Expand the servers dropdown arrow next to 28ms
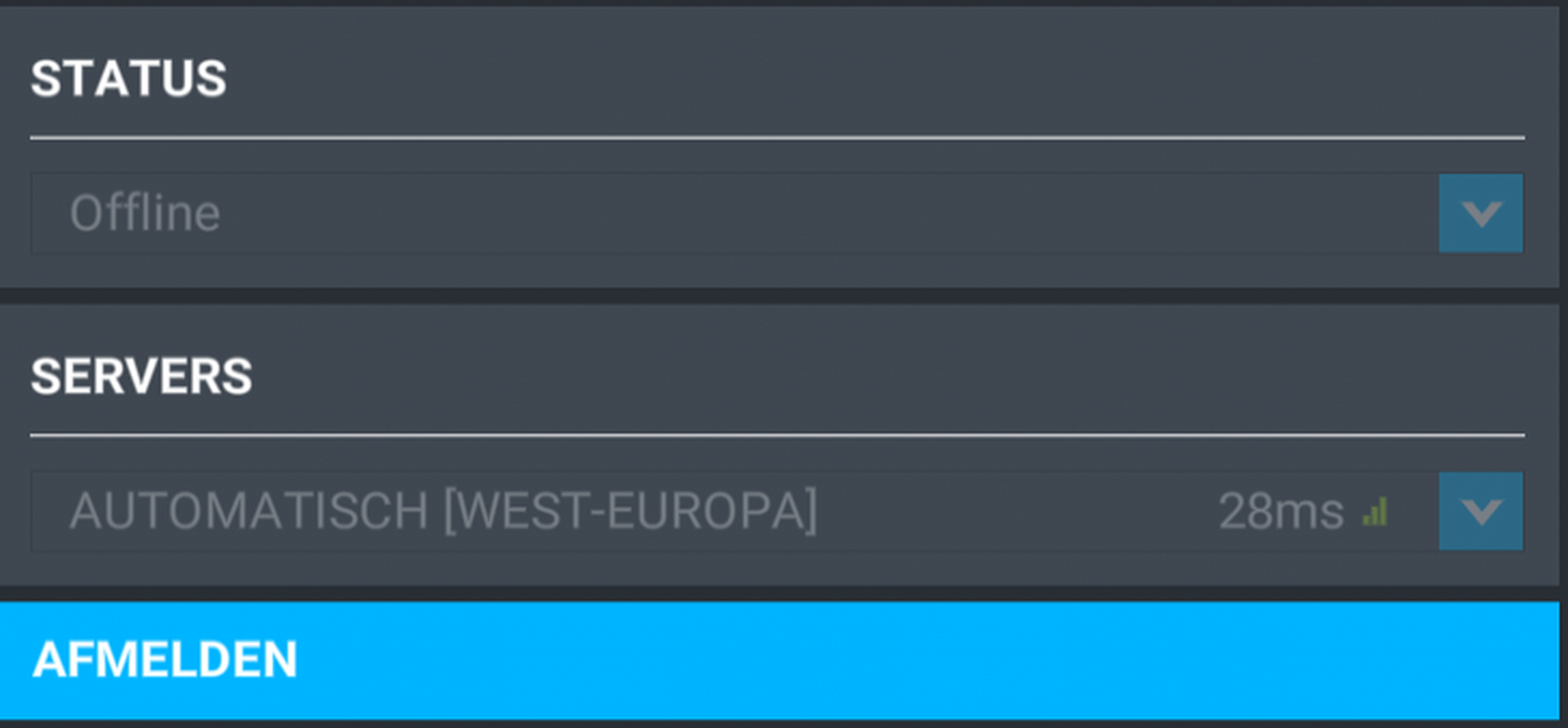 1480,511
